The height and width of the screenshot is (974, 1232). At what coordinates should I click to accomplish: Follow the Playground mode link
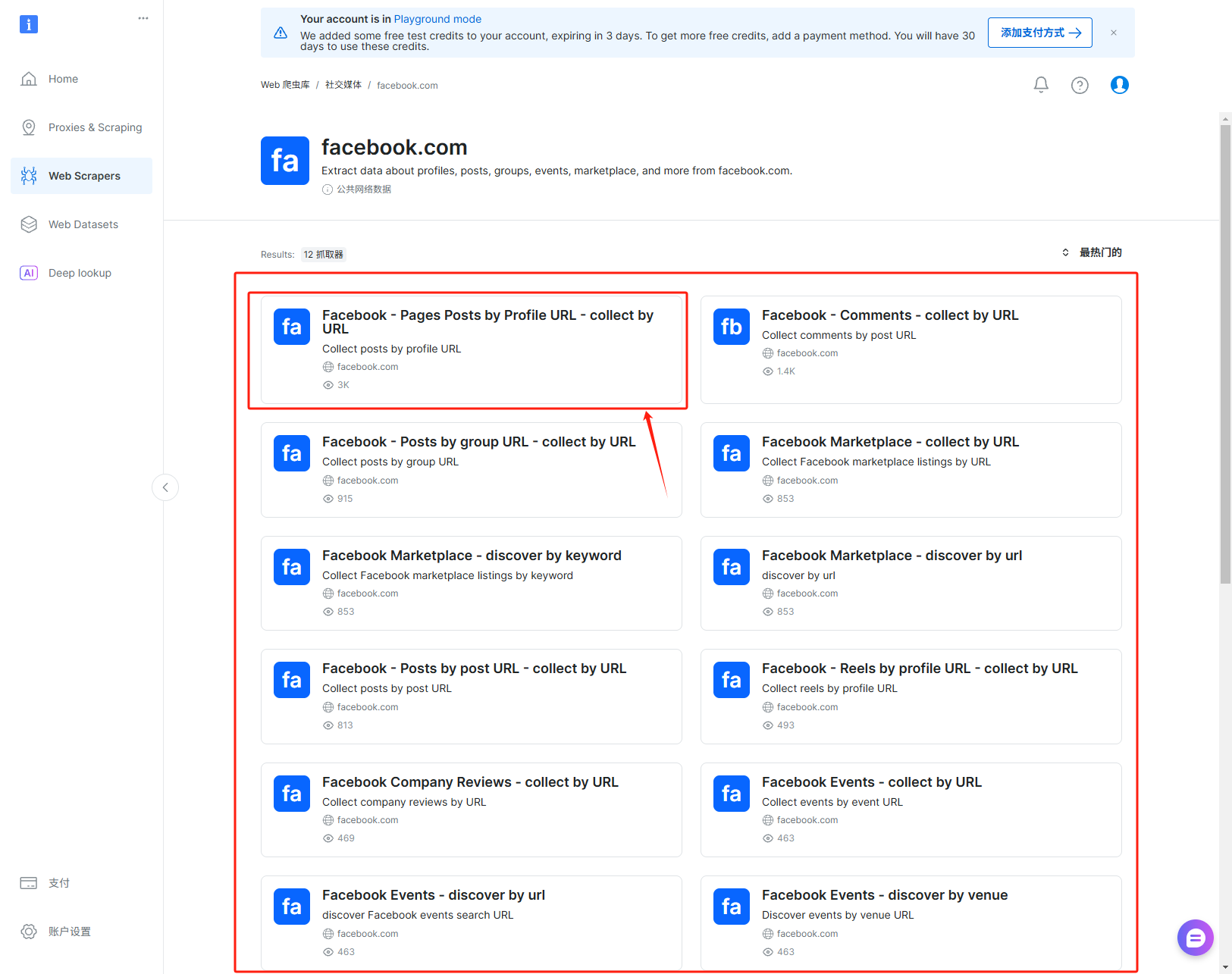point(437,19)
